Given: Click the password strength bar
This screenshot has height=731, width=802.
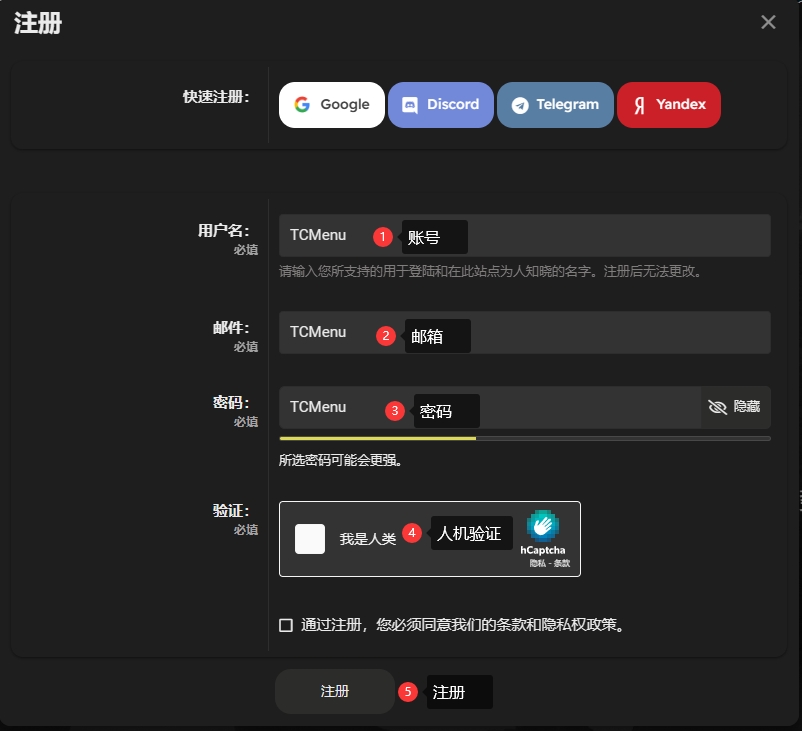Looking at the screenshot, I should click(x=524, y=438).
